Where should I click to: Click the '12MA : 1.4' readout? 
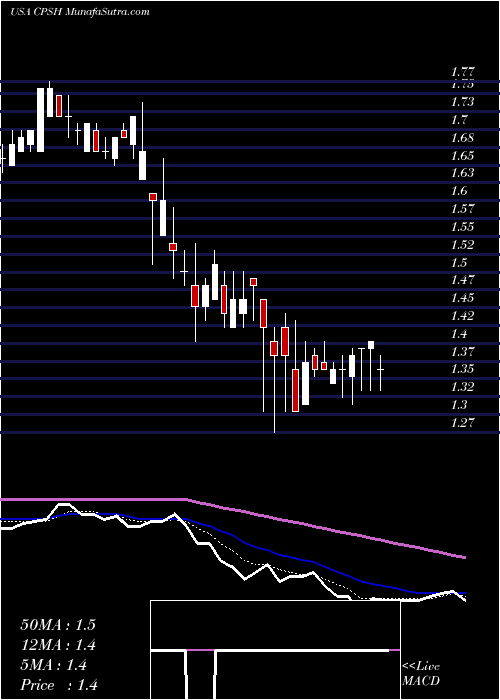pos(58,645)
